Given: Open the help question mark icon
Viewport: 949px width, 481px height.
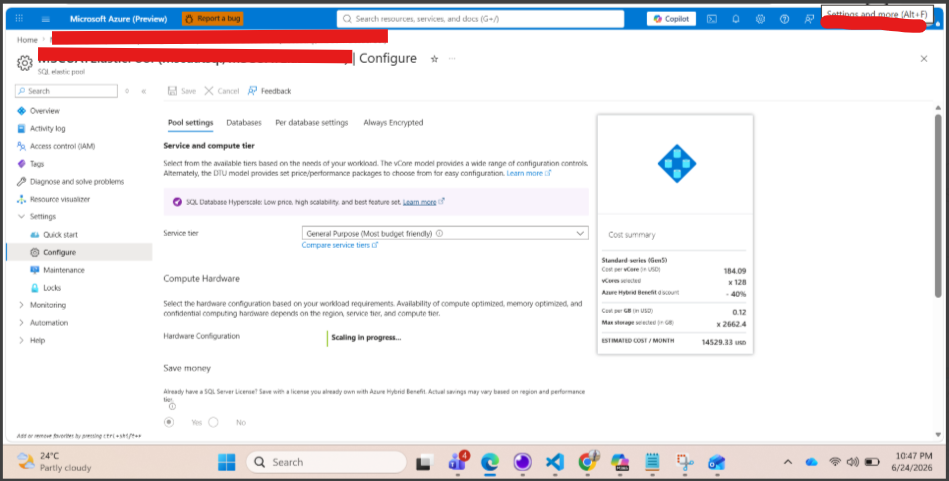Looking at the screenshot, I should tap(784, 19).
